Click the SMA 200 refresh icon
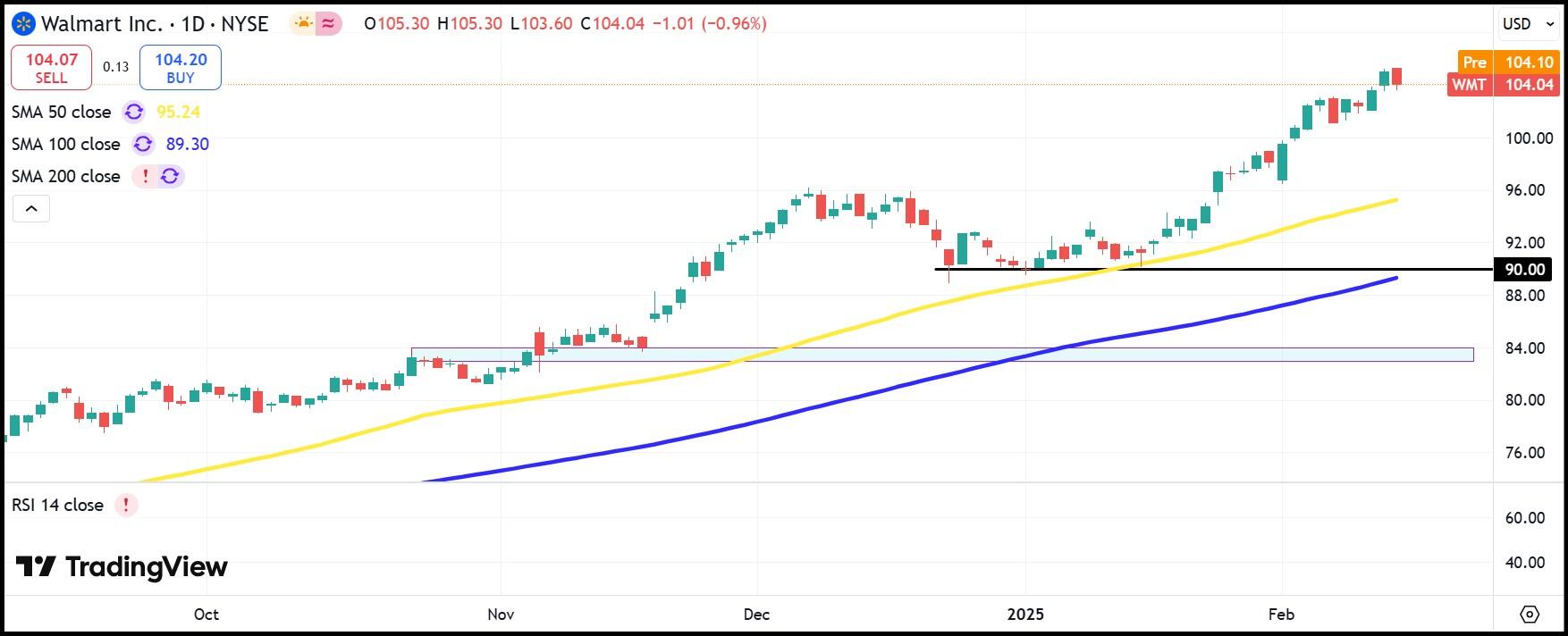Screen dimensions: 1568x636 click(171, 176)
